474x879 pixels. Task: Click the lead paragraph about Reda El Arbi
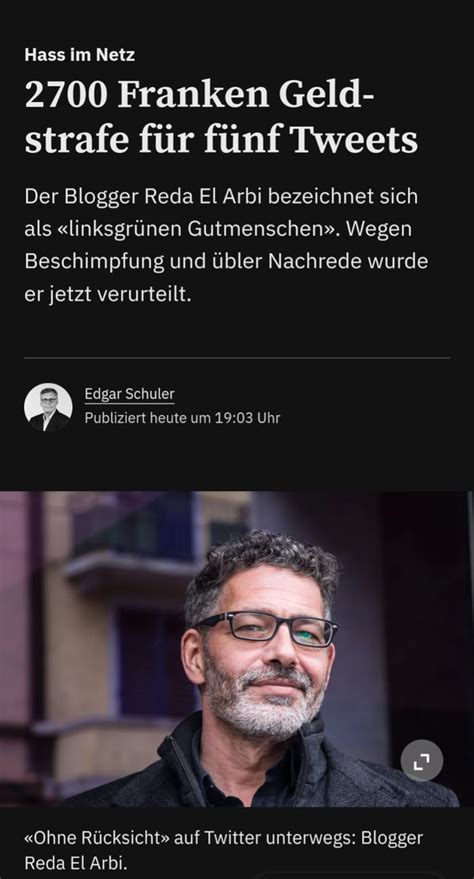(x=226, y=245)
